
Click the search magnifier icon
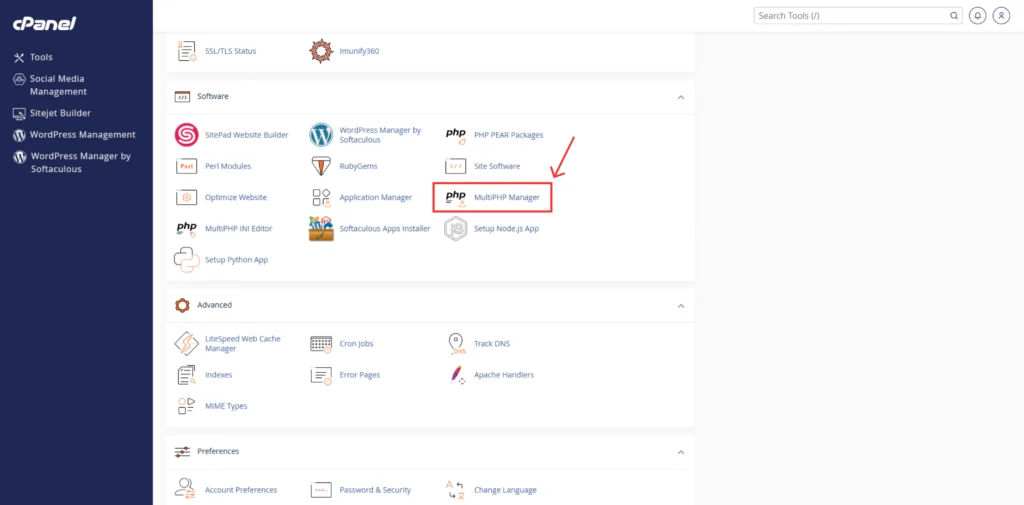click(953, 16)
